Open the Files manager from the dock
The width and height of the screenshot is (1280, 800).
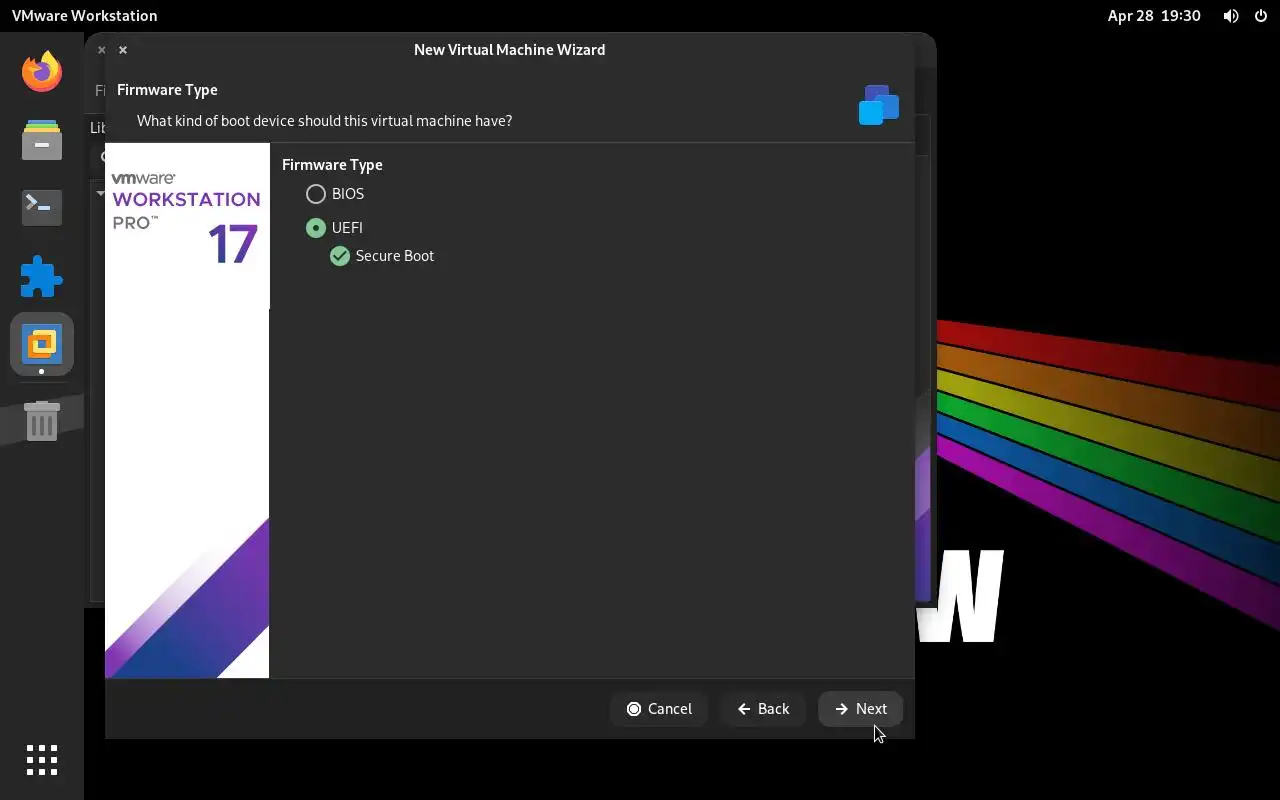[42, 140]
